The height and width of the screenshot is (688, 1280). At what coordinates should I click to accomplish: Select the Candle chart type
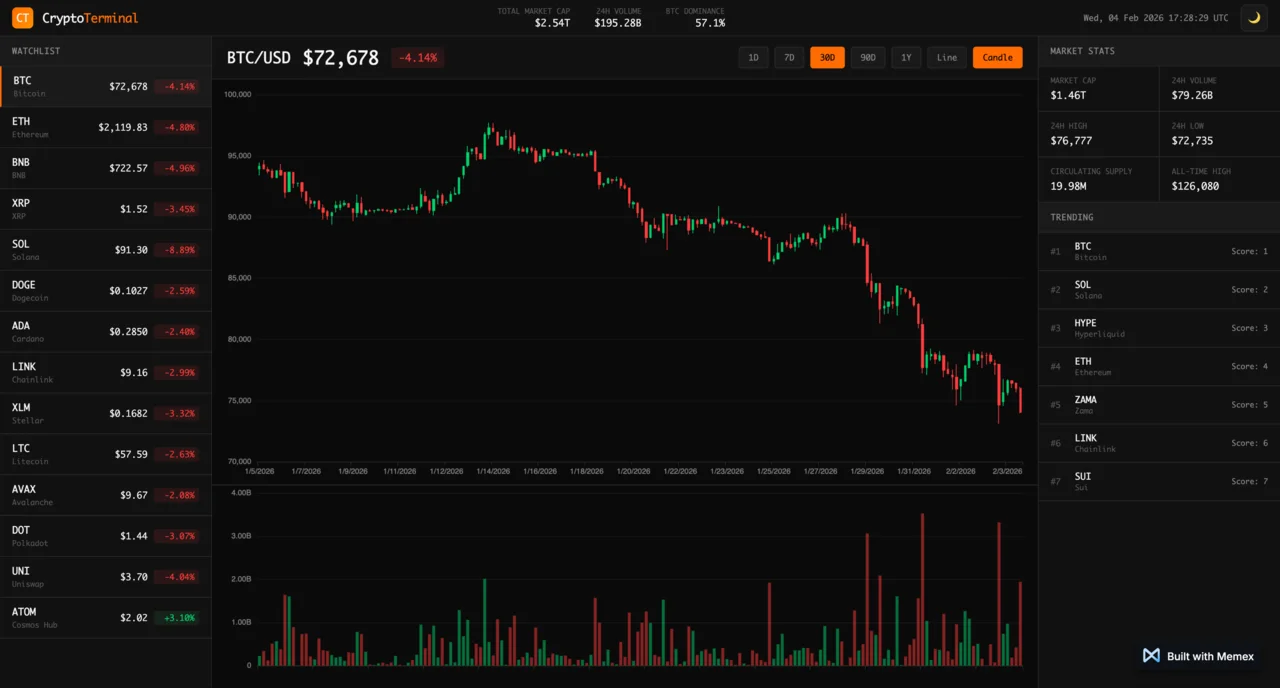(997, 58)
